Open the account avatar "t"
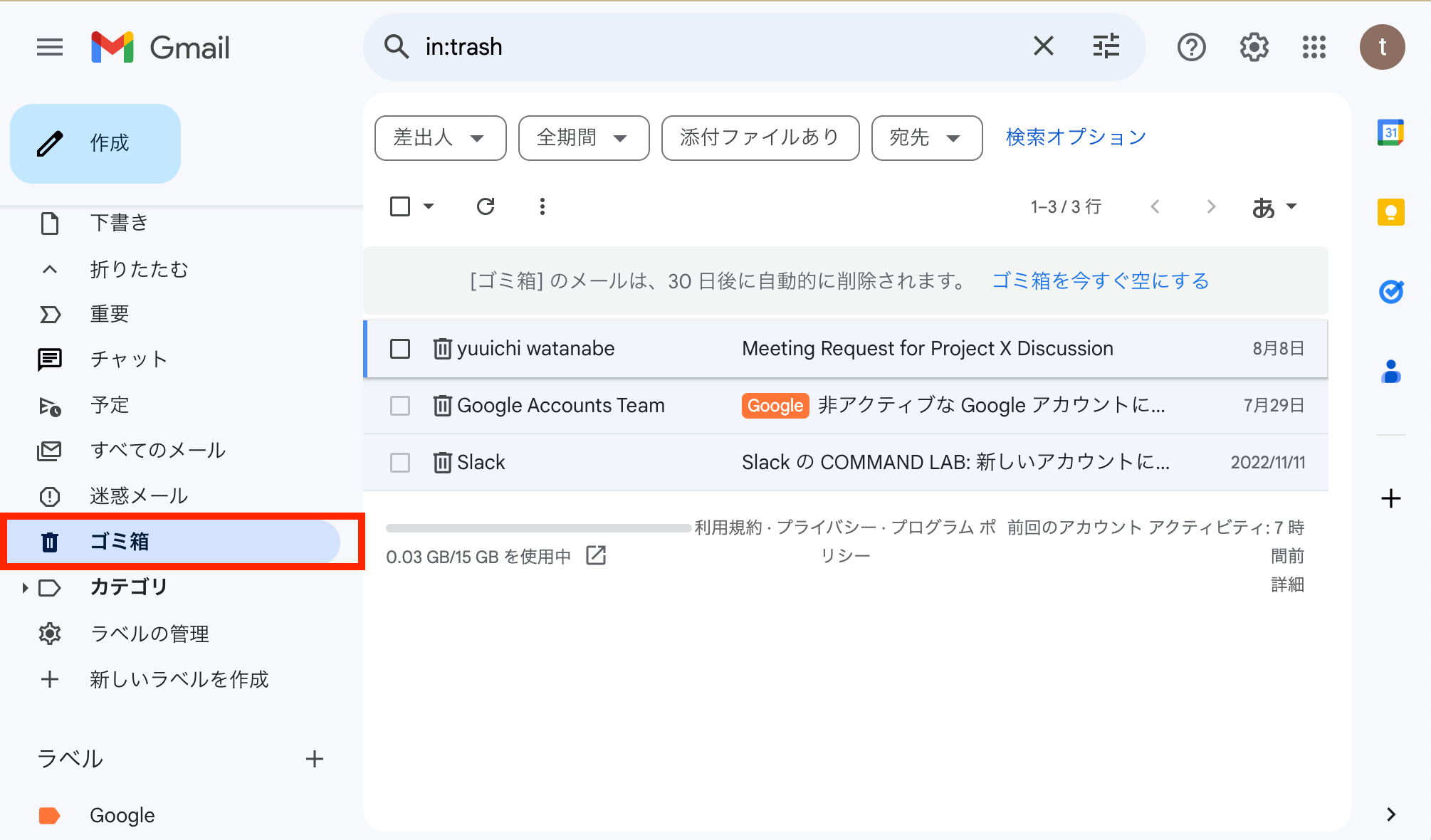The width and height of the screenshot is (1431, 840). coord(1382,47)
